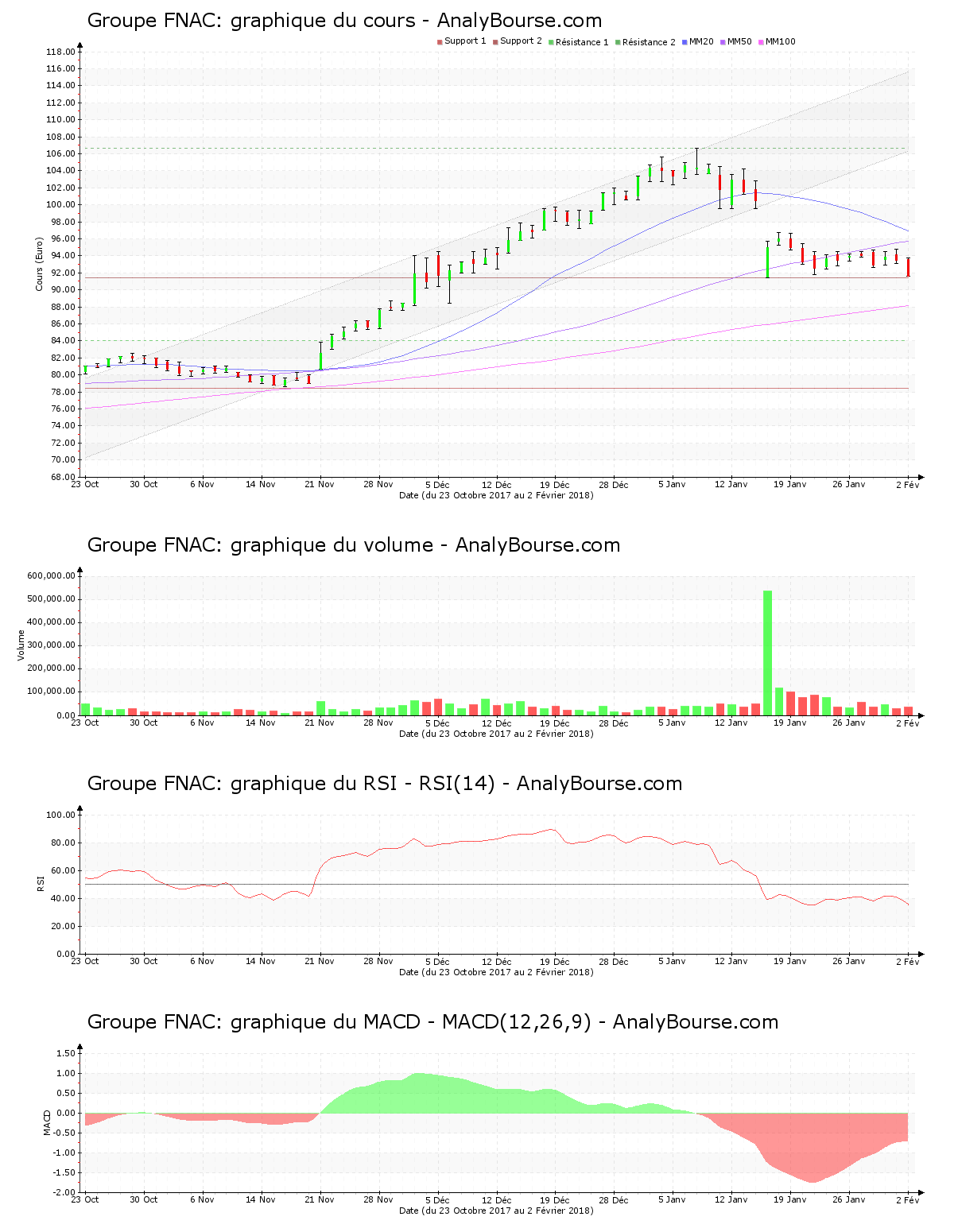Screen dimensions: 954x1232
Task: Click '2 Fév' on the MACD chart axis
Action: click(x=908, y=1200)
